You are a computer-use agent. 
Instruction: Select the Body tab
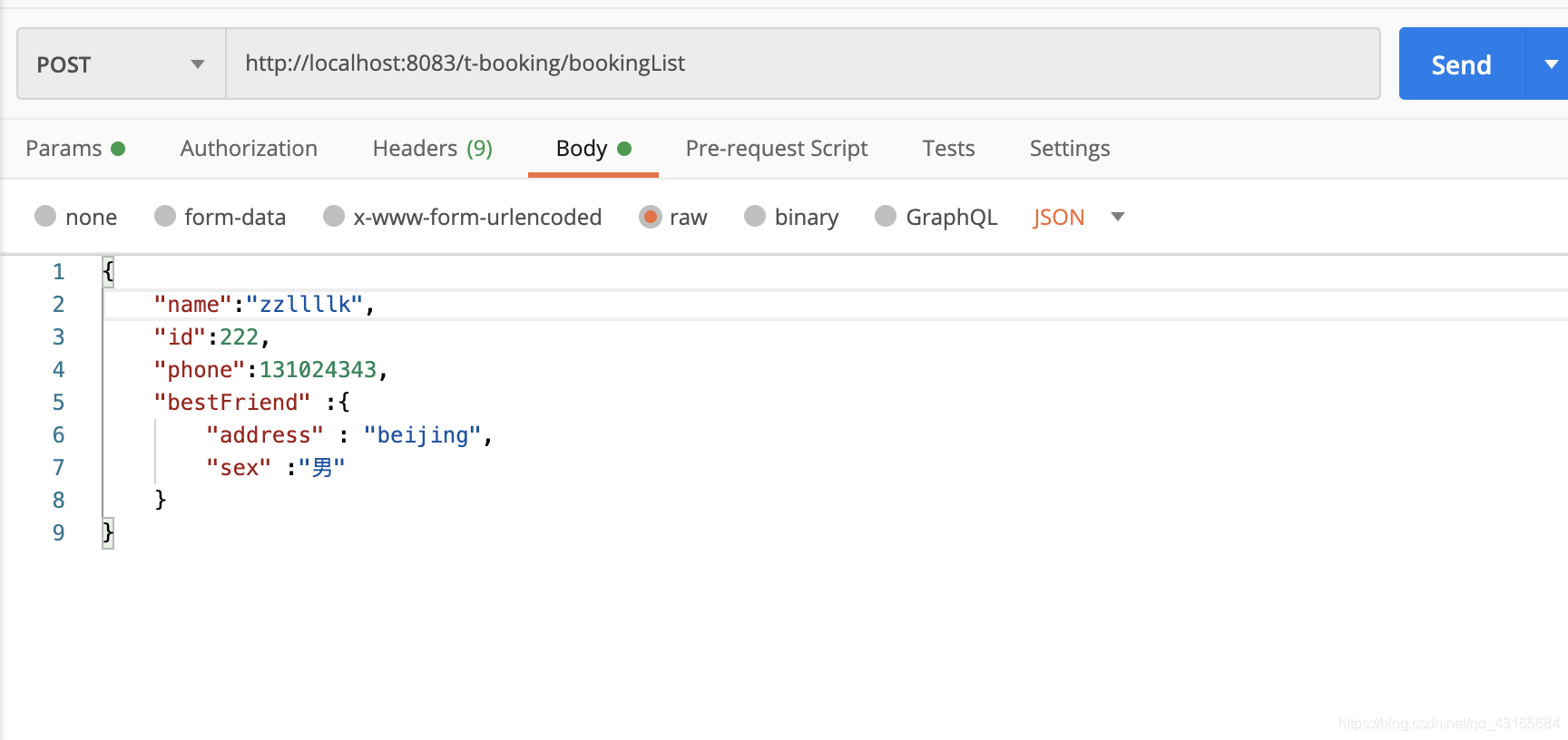click(593, 148)
